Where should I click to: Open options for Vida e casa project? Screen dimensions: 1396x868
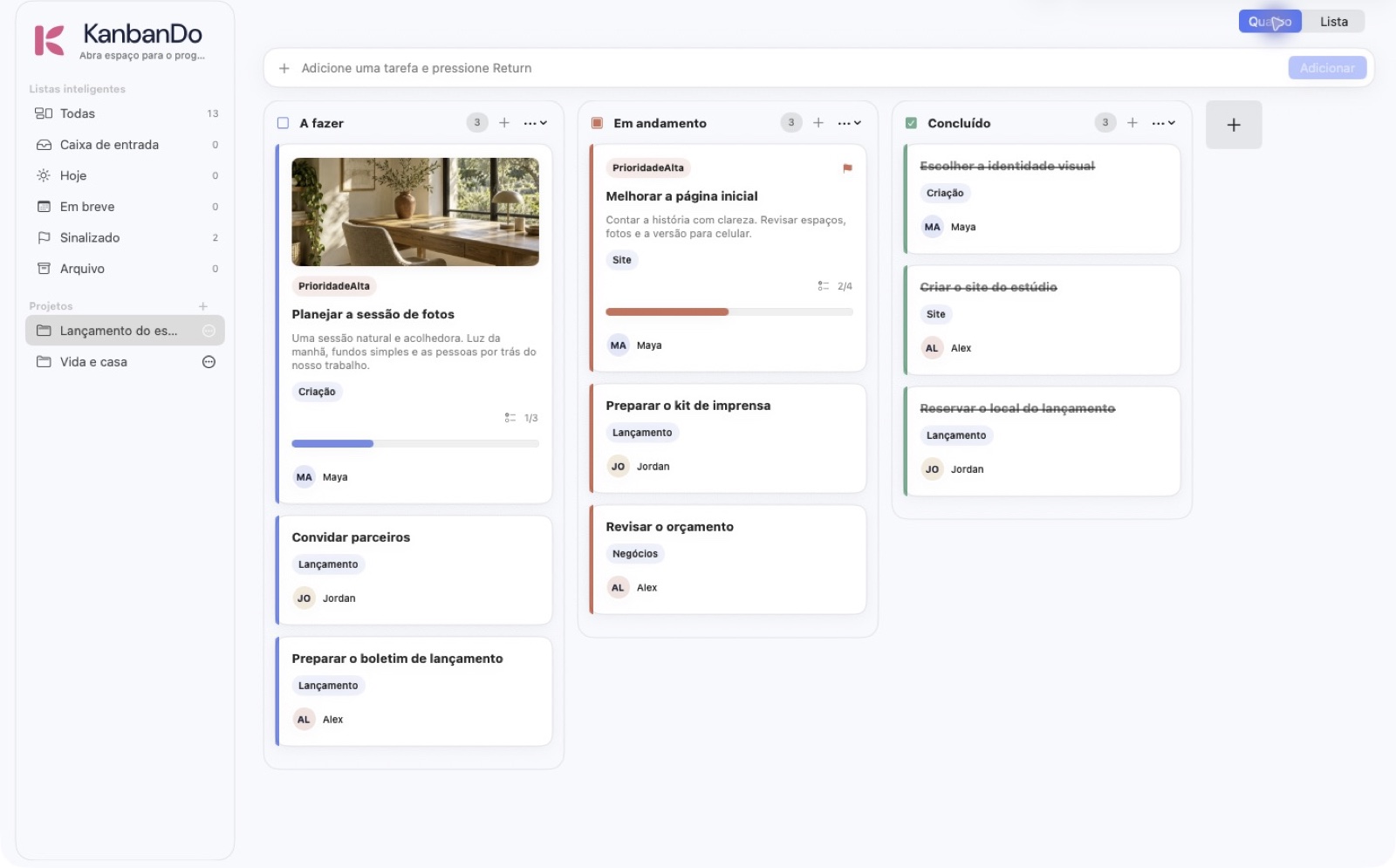point(209,362)
